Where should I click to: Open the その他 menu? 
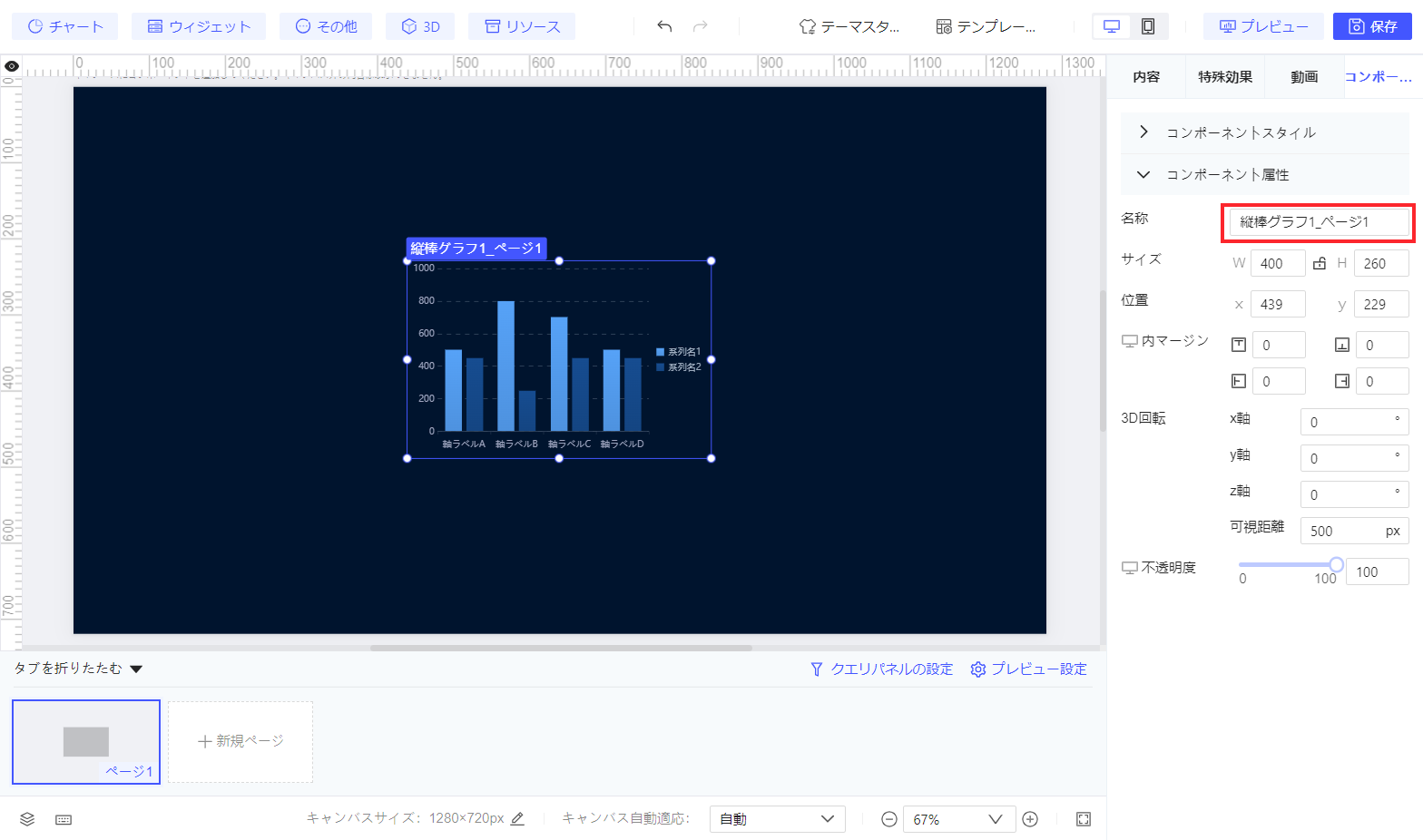326,26
